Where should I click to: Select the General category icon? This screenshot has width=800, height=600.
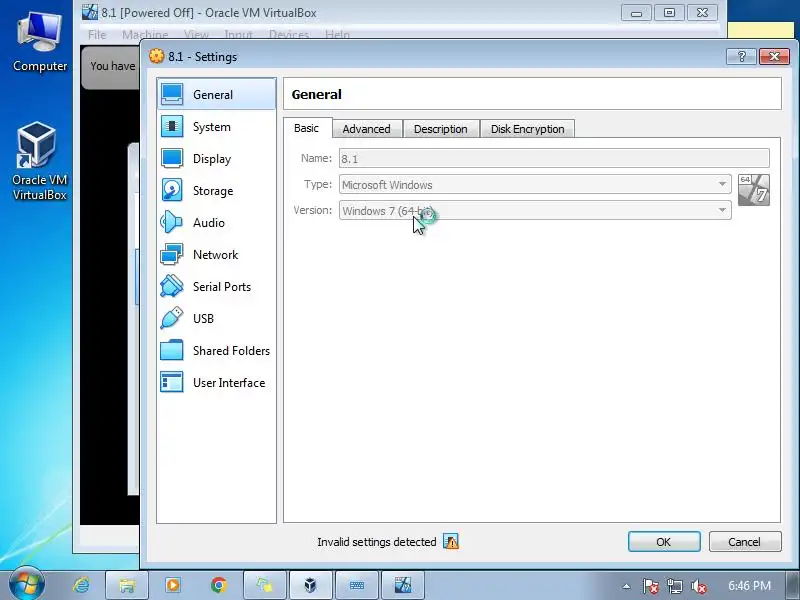[x=172, y=94]
